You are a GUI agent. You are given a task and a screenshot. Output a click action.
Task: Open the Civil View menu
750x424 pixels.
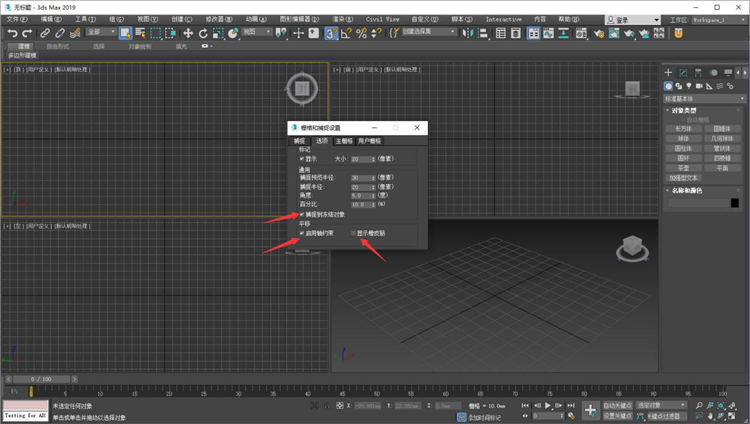pos(382,19)
